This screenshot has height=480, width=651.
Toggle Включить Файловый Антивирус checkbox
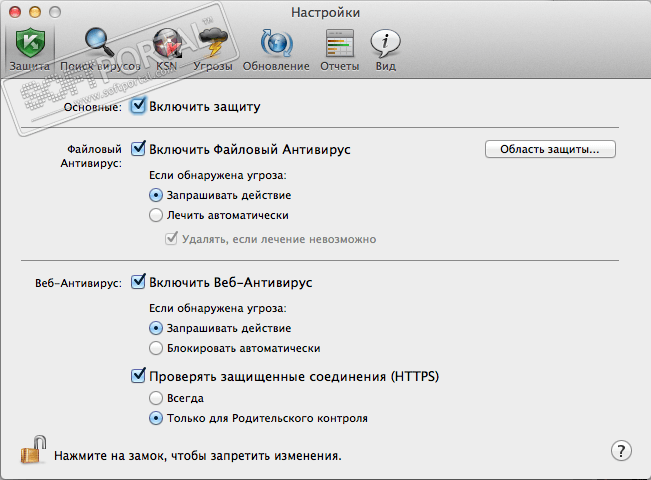138,149
